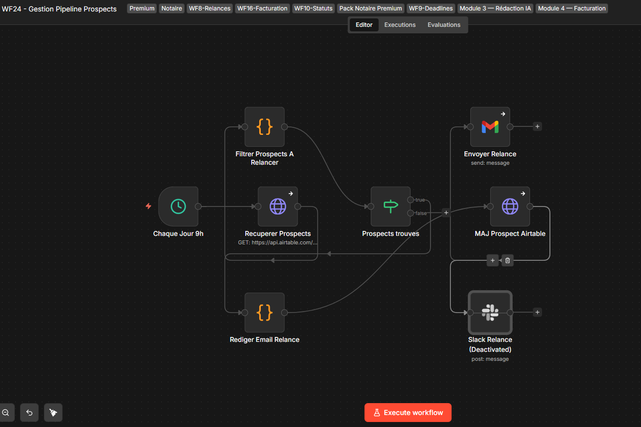Delete the Airtable-to-Slack connection with trash icon
Screen dimensions: 641x427
507,260
